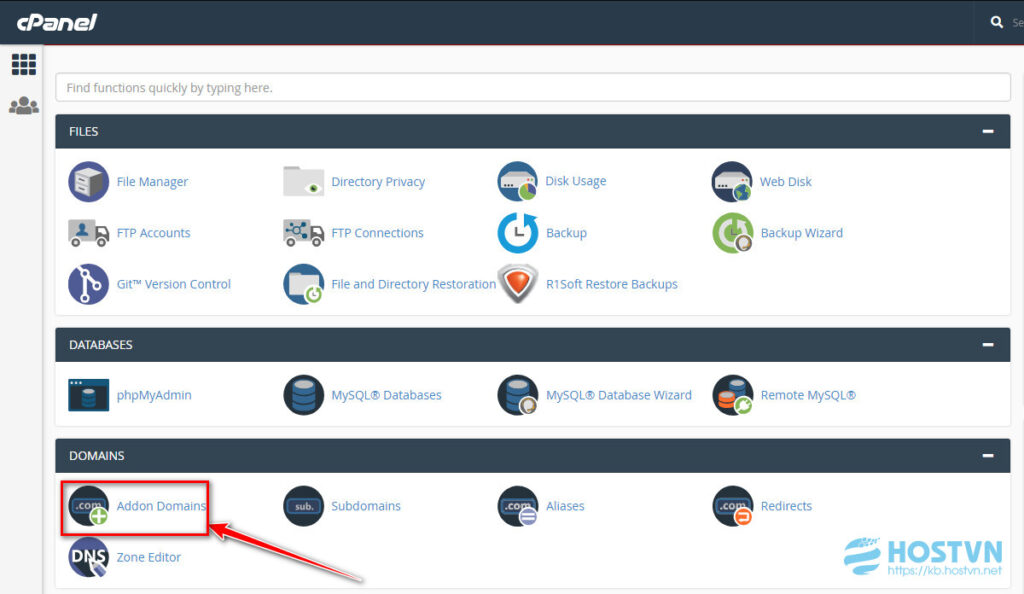Collapse the Files section
Image resolution: width=1024 pixels, height=594 pixels.
pos(987,132)
